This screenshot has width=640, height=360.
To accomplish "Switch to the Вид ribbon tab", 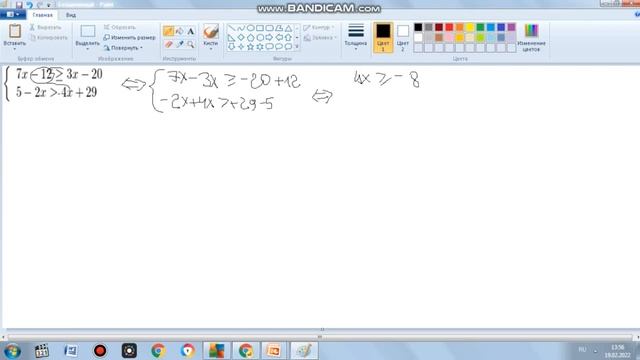I will pos(71,15).
